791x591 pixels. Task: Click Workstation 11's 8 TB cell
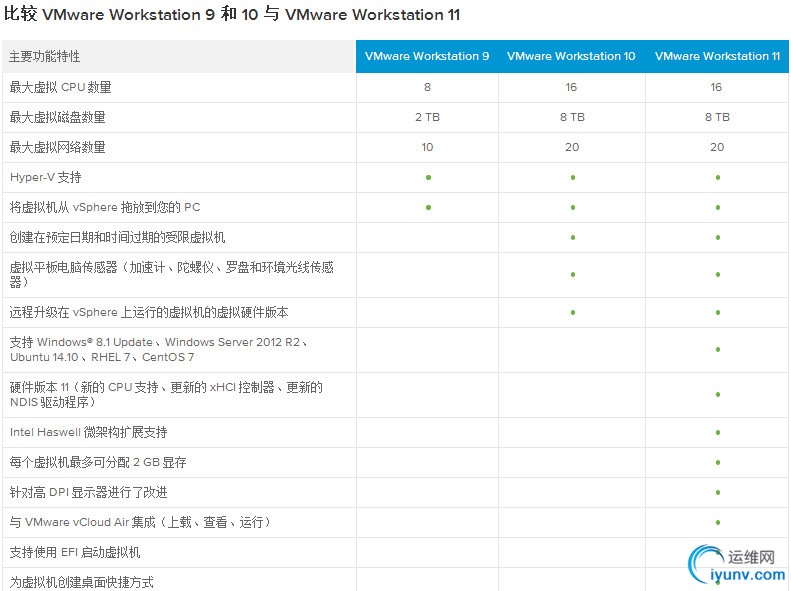(717, 117)
